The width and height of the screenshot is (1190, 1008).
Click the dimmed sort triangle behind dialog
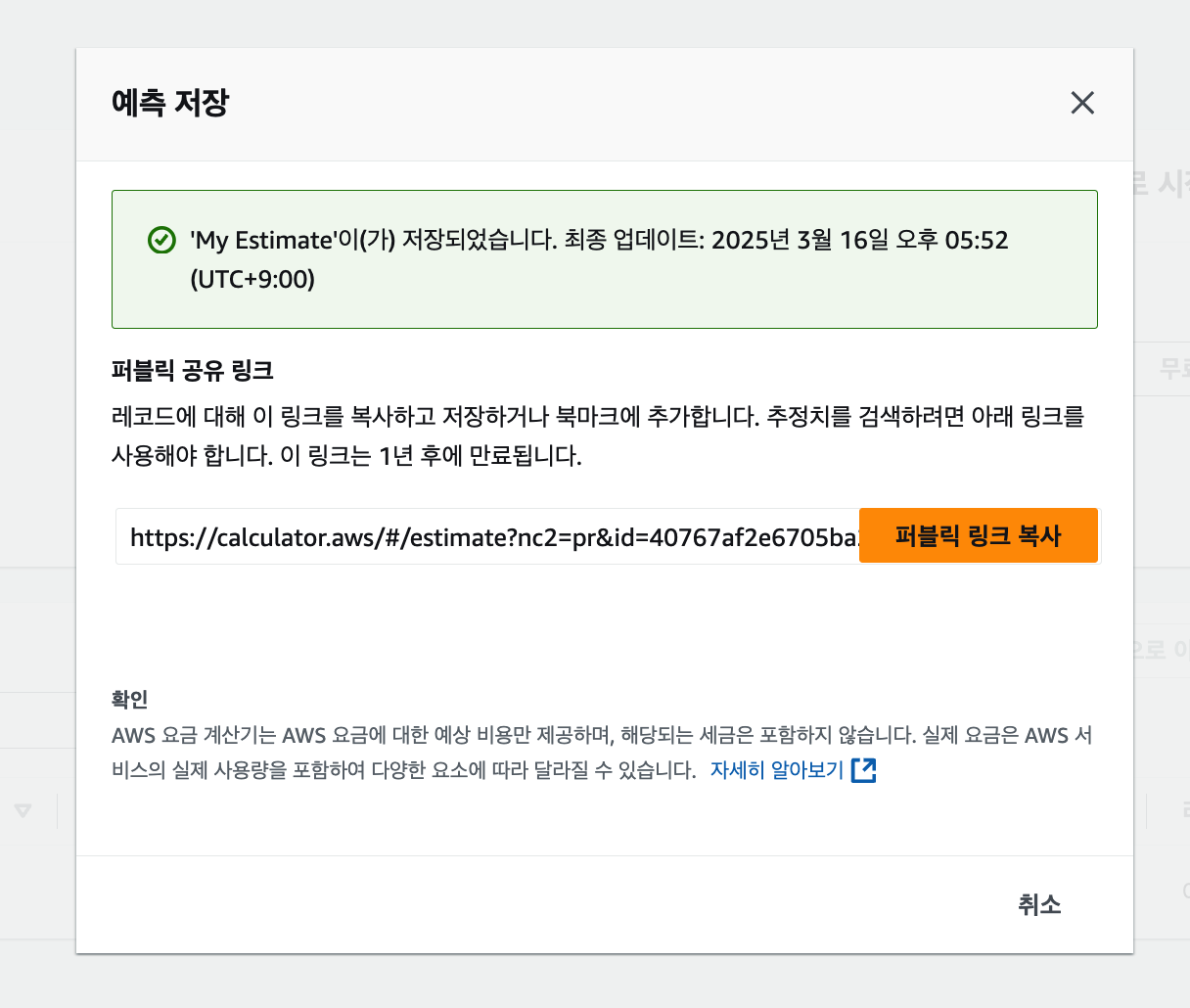click(23, 810)
